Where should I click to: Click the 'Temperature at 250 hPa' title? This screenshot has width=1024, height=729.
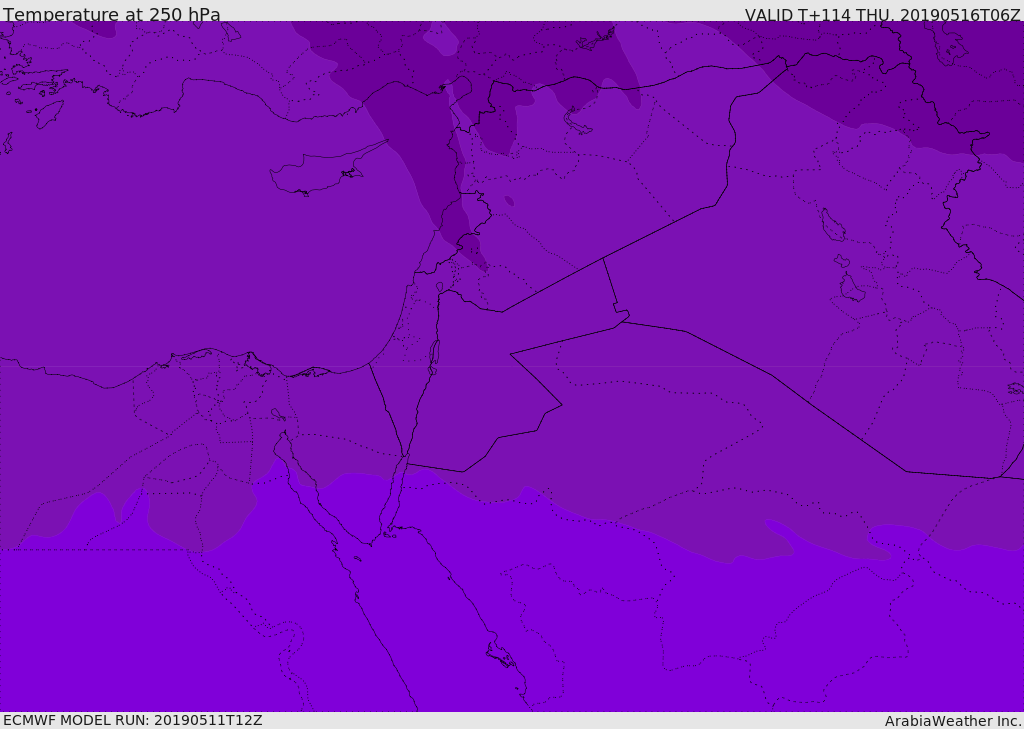(112, 14)
